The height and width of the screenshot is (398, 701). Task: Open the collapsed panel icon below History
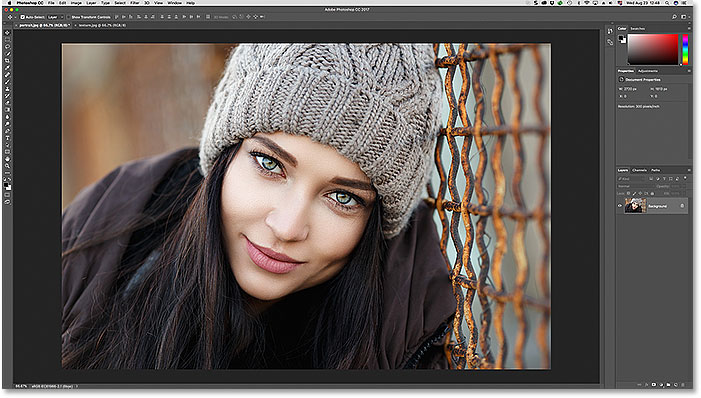[610, 42]
